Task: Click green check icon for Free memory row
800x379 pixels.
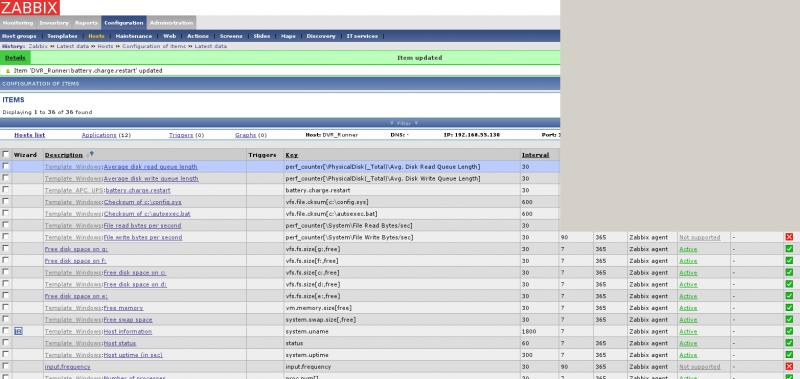Action: 789,308
